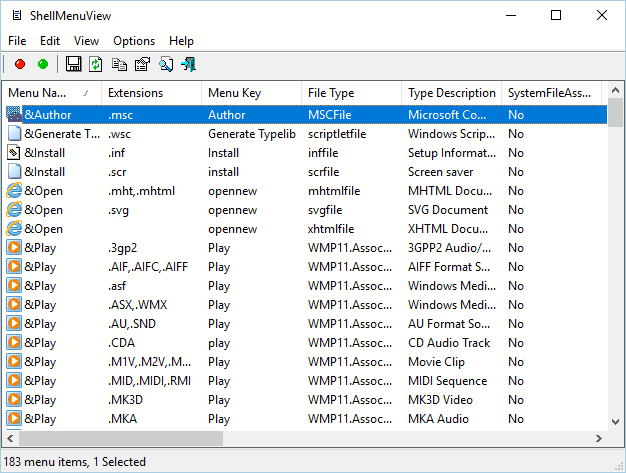Click the .inf extension cell
This screenshot has width=626, height=473.
[x=117, y=152]
